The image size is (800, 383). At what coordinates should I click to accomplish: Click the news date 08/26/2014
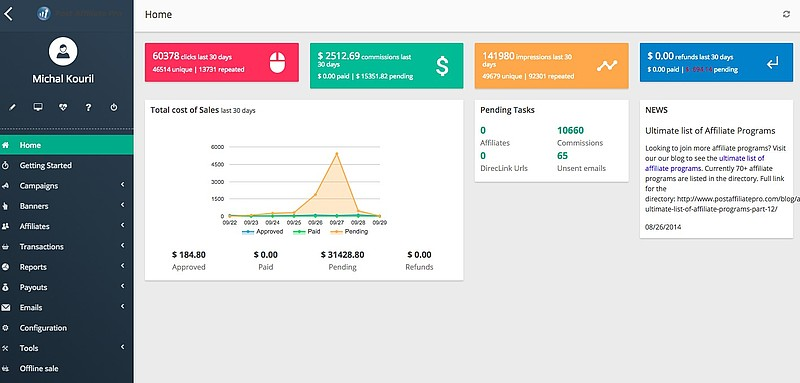663,227
